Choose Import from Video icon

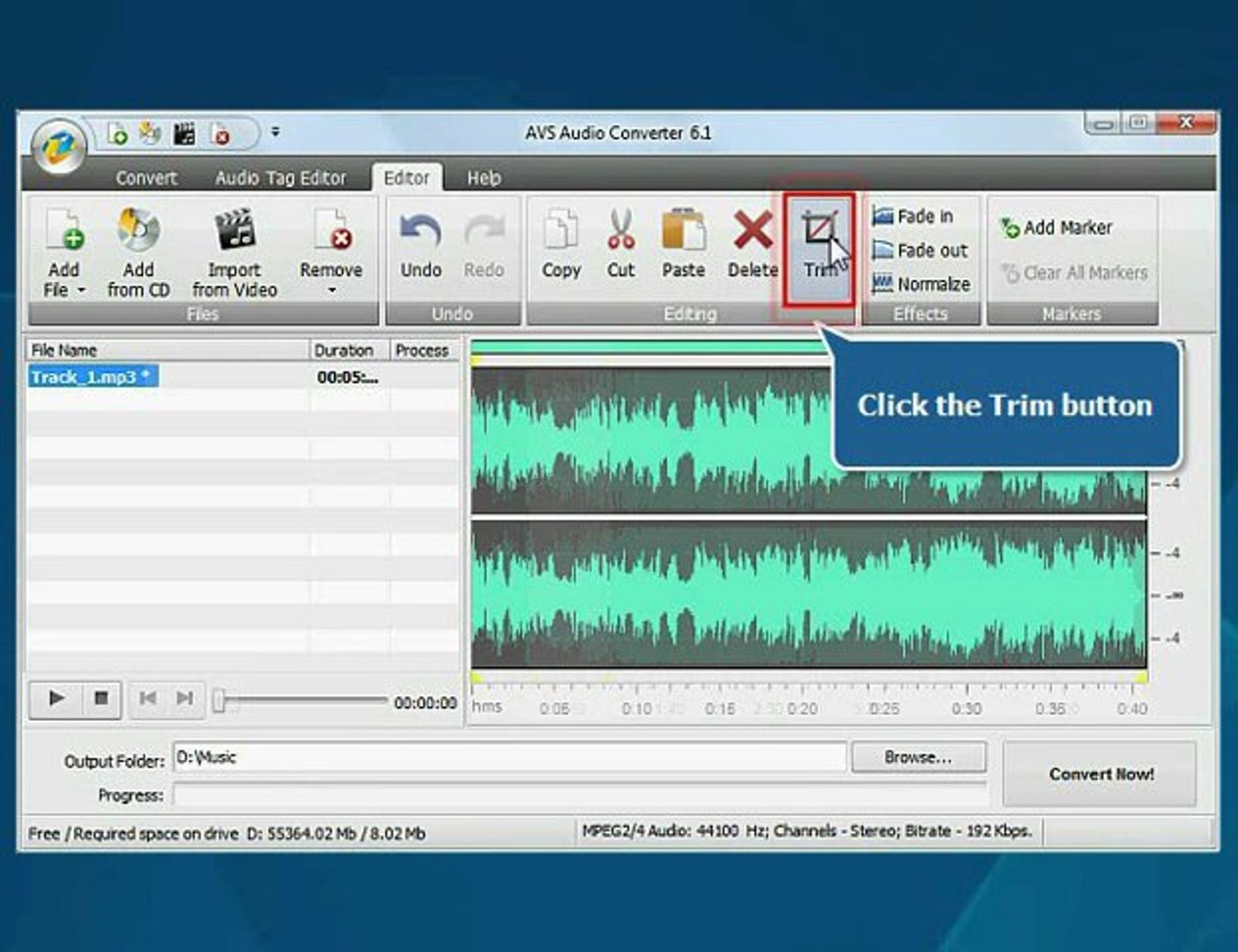coord(235,230)
